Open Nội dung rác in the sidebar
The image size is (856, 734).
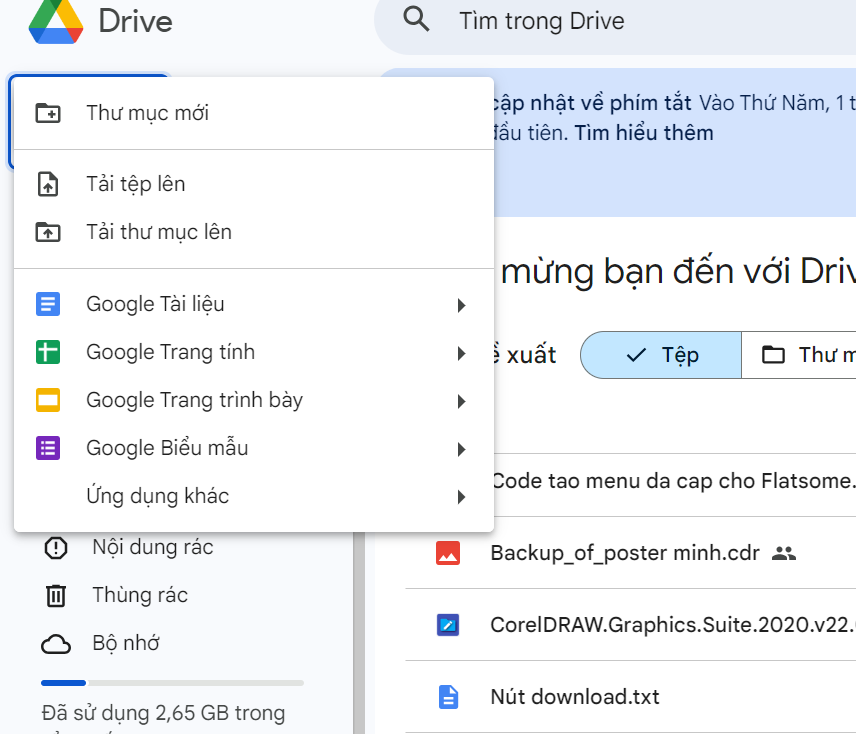point(153,547)
